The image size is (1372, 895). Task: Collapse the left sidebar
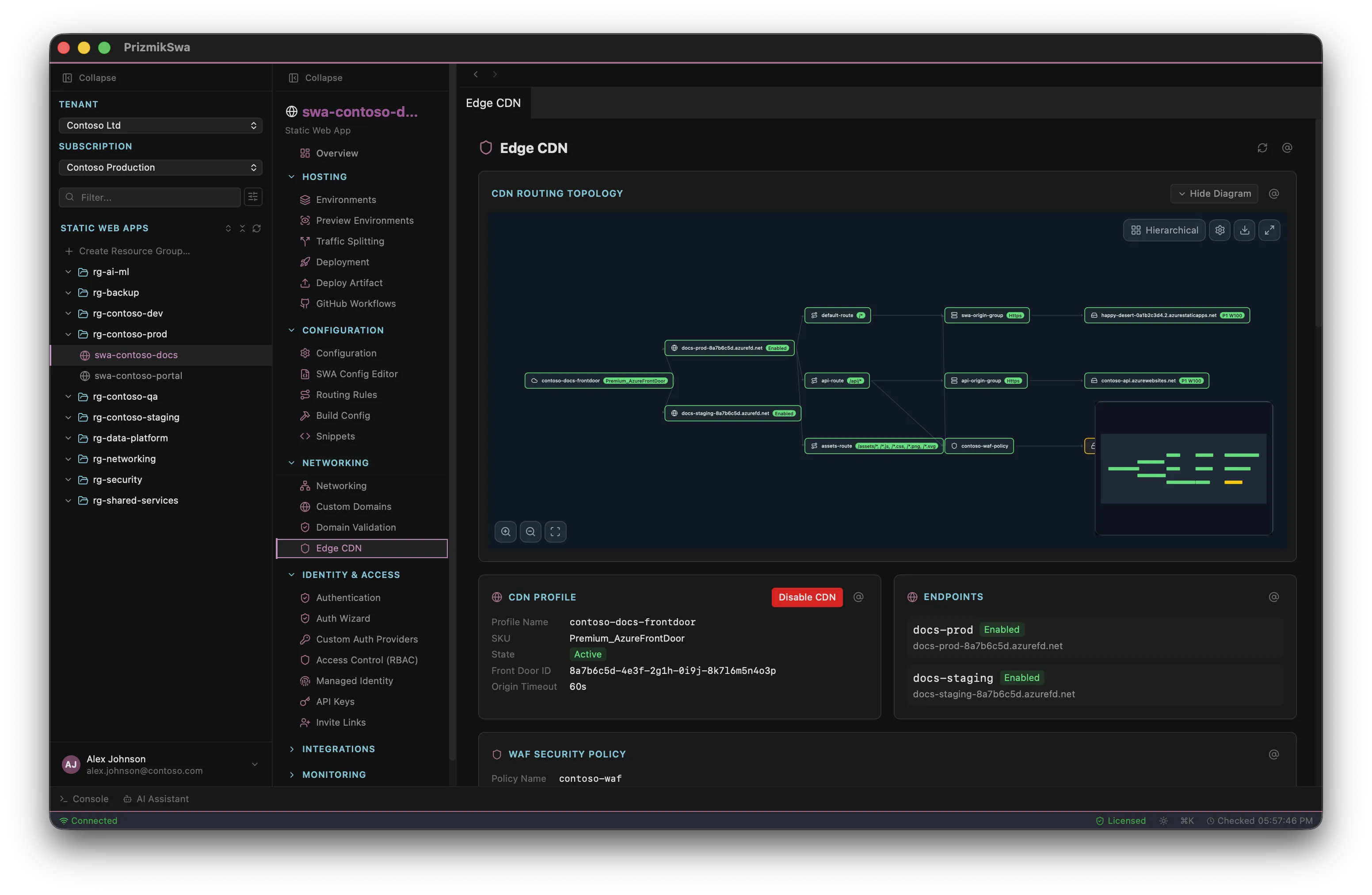[88, 77]
